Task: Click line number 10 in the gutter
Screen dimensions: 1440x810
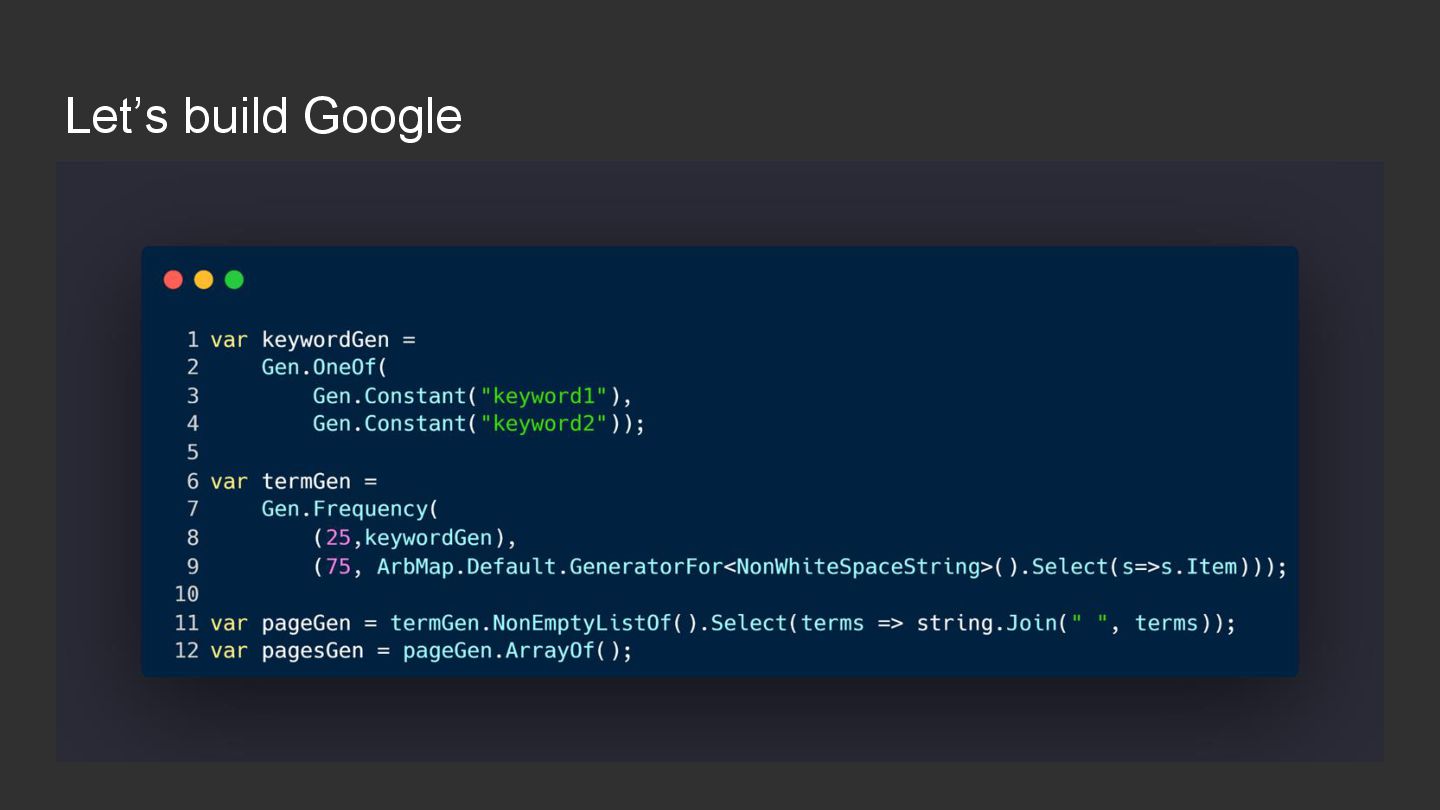Action: 187,594
